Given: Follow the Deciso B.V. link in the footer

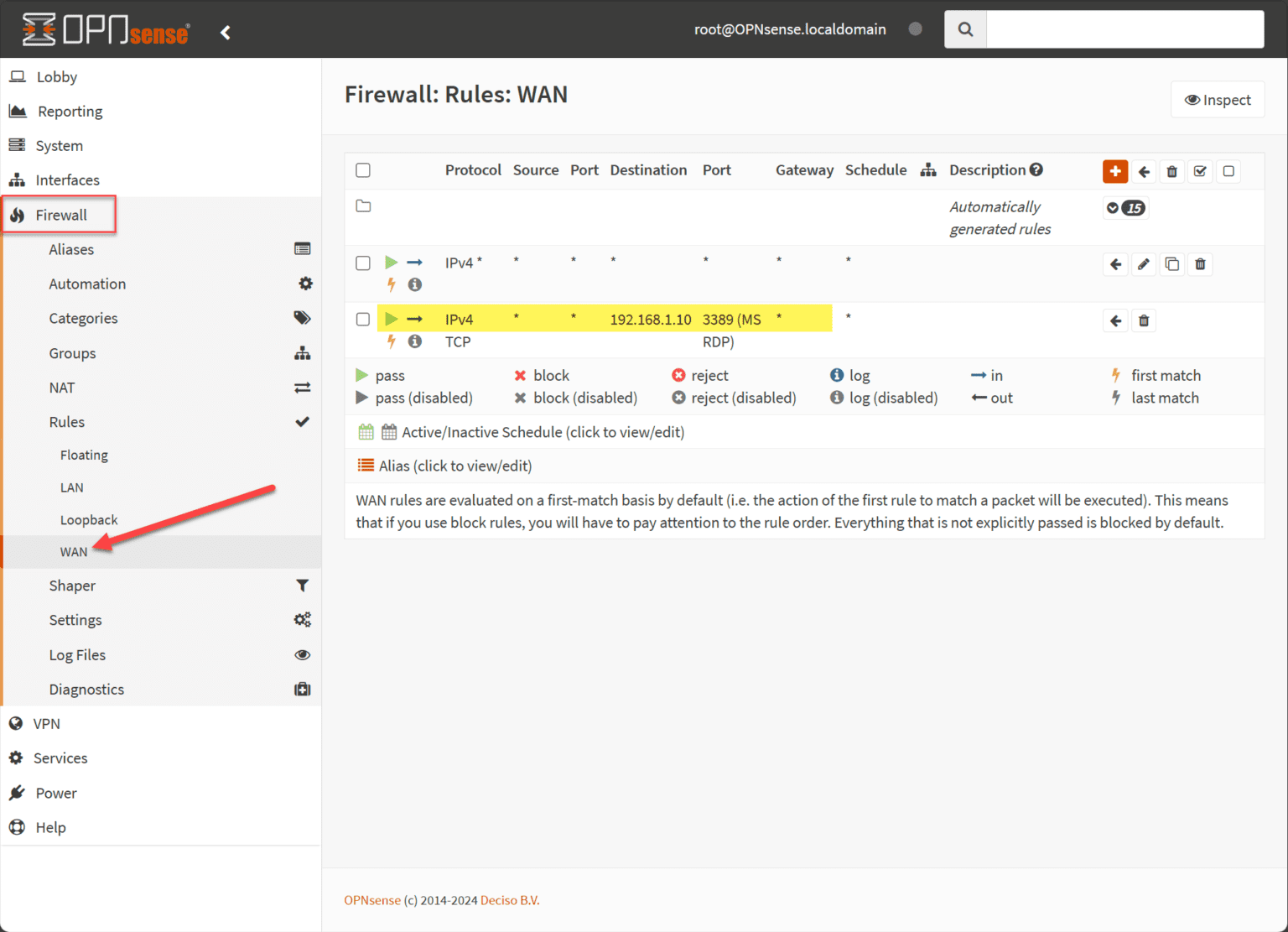Looking at the screenshot, I should [509, 899].
